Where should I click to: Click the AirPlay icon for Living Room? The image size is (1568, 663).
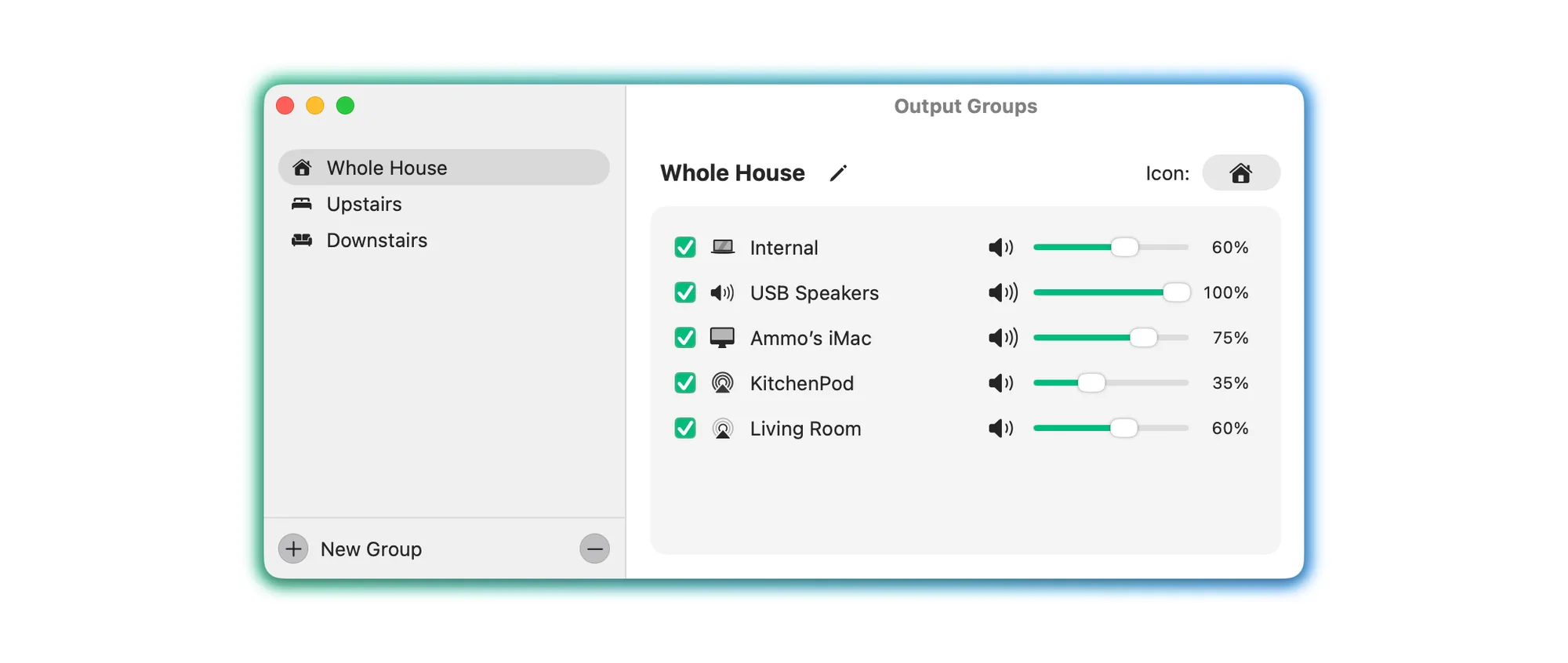[723, 429]
